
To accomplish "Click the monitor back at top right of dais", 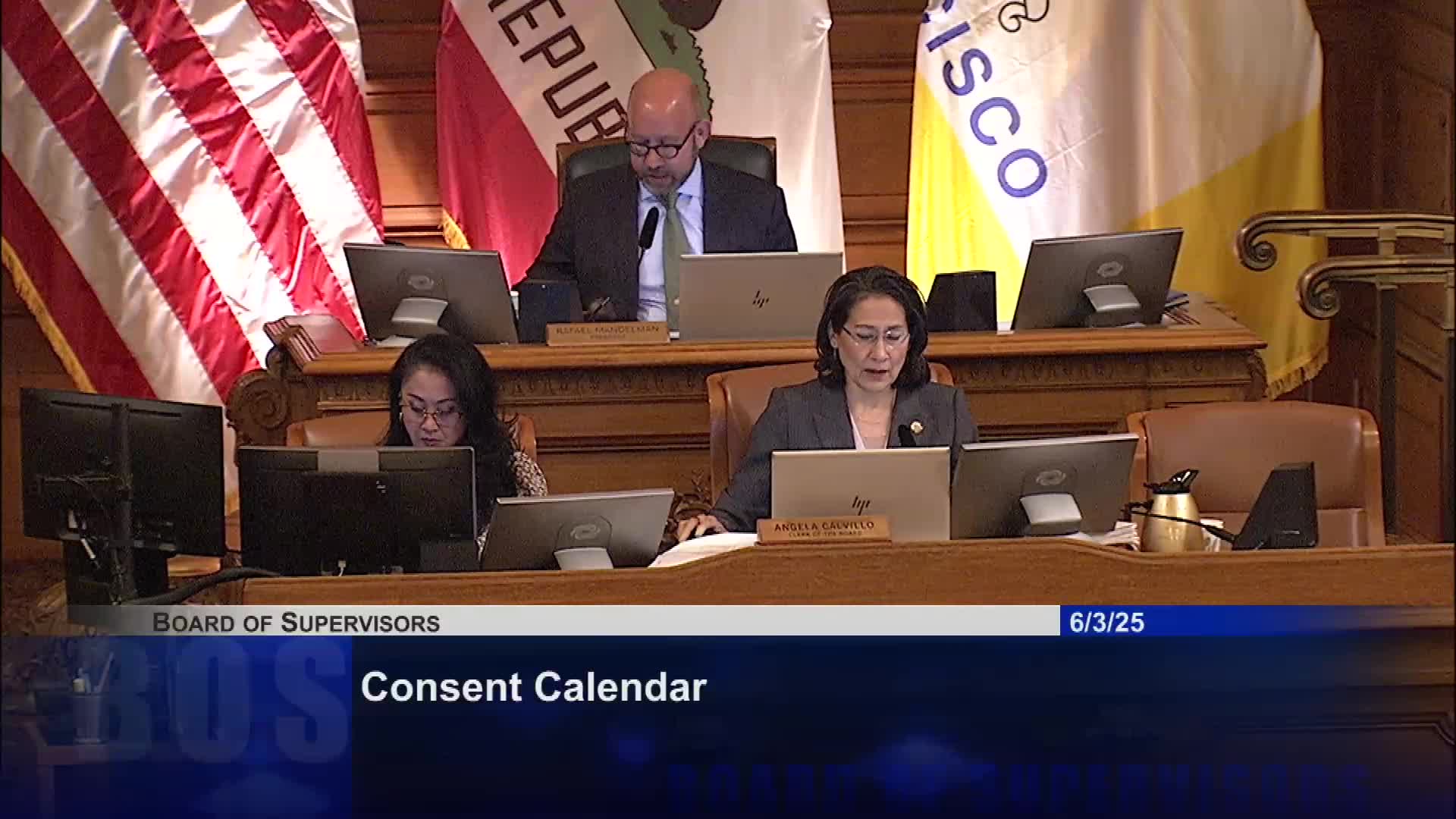I will (x=1097, y=279).
